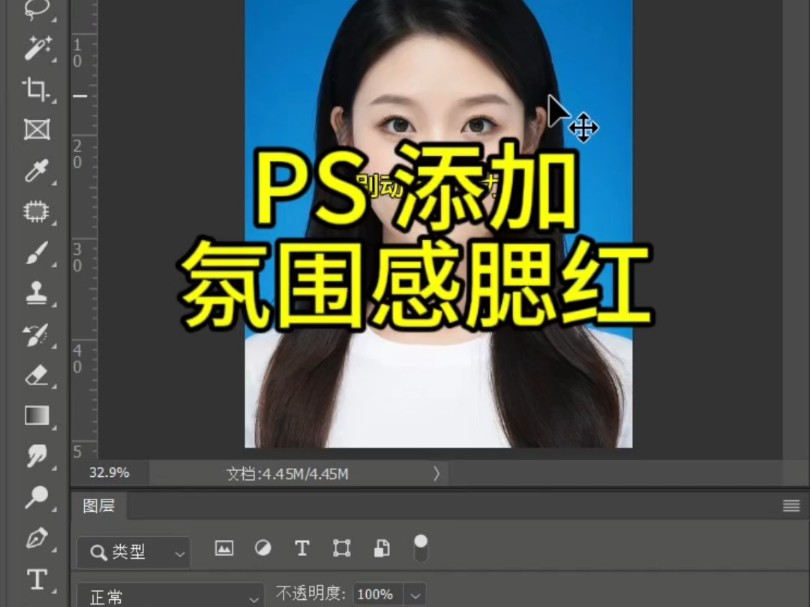Viewport: 810px width, 607px height.
Task: Select the Type tool
Action: [35, 580]
